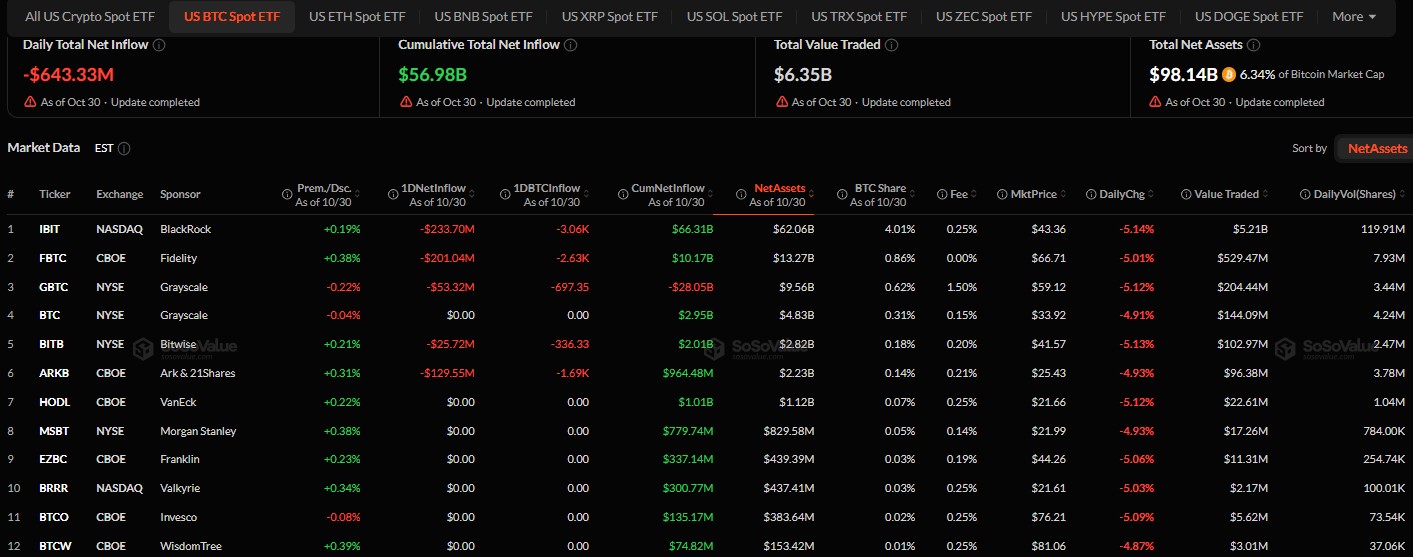Select the US BTC Spot ETF tab
Viewport: 1413px width, 557px height.
(233, 17)
